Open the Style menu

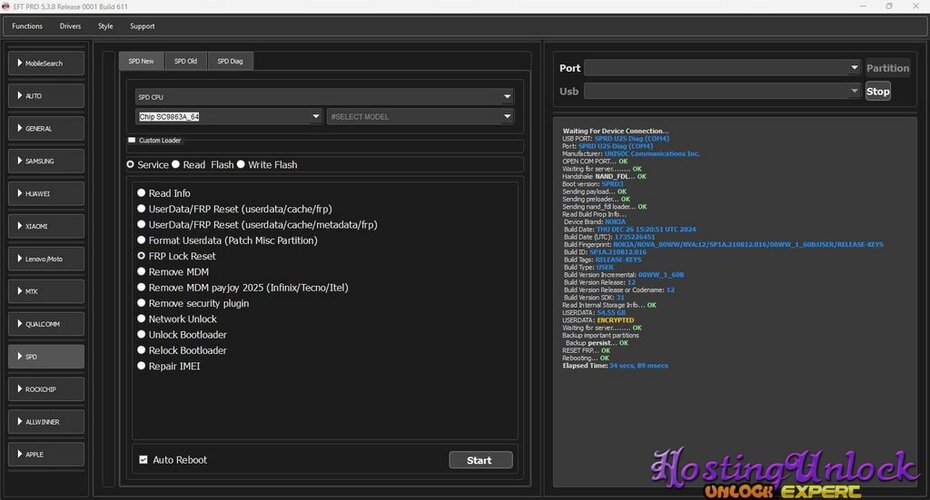tap(106, 26)
